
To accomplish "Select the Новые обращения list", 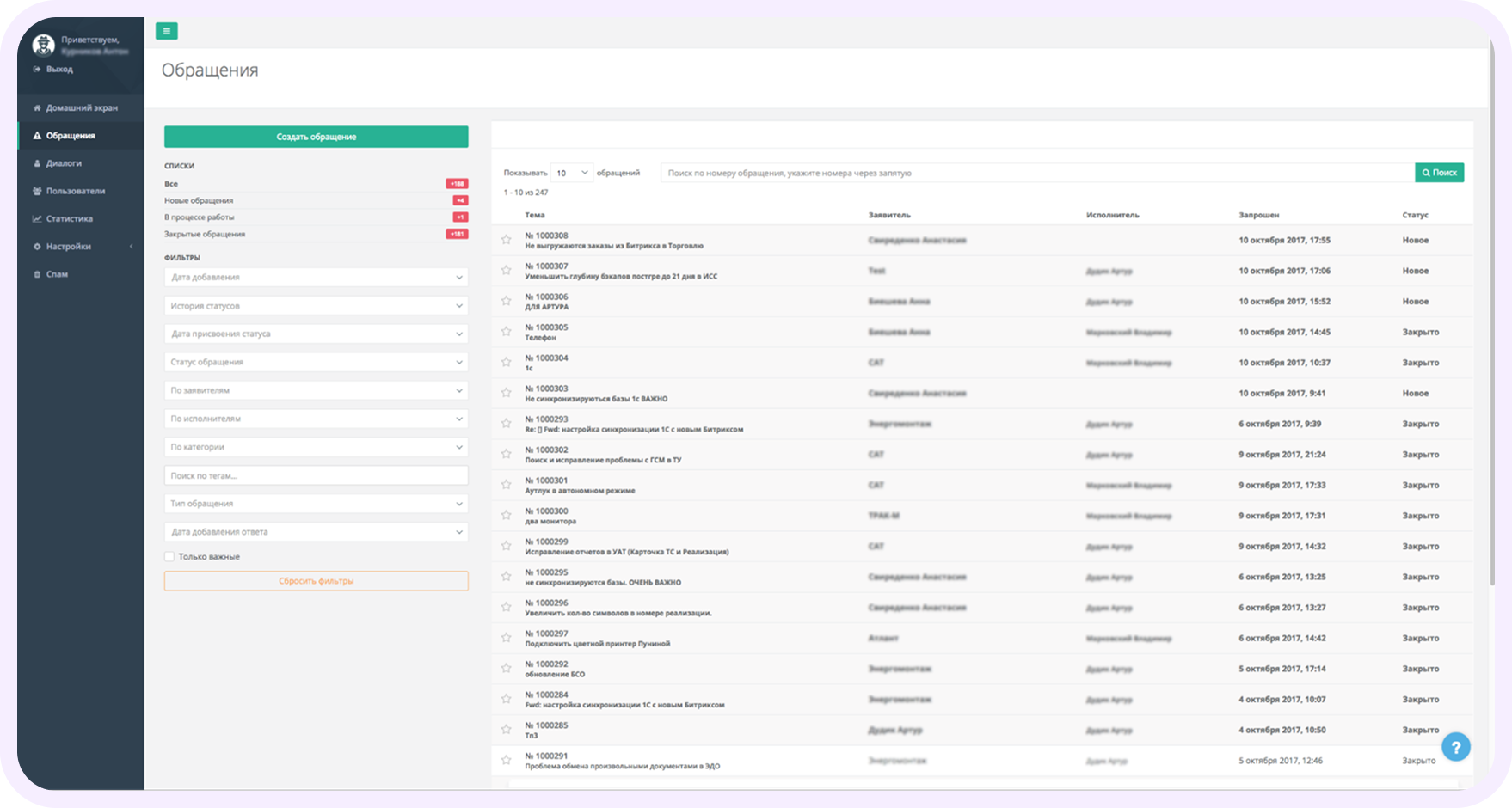I will tap(199, 200).
